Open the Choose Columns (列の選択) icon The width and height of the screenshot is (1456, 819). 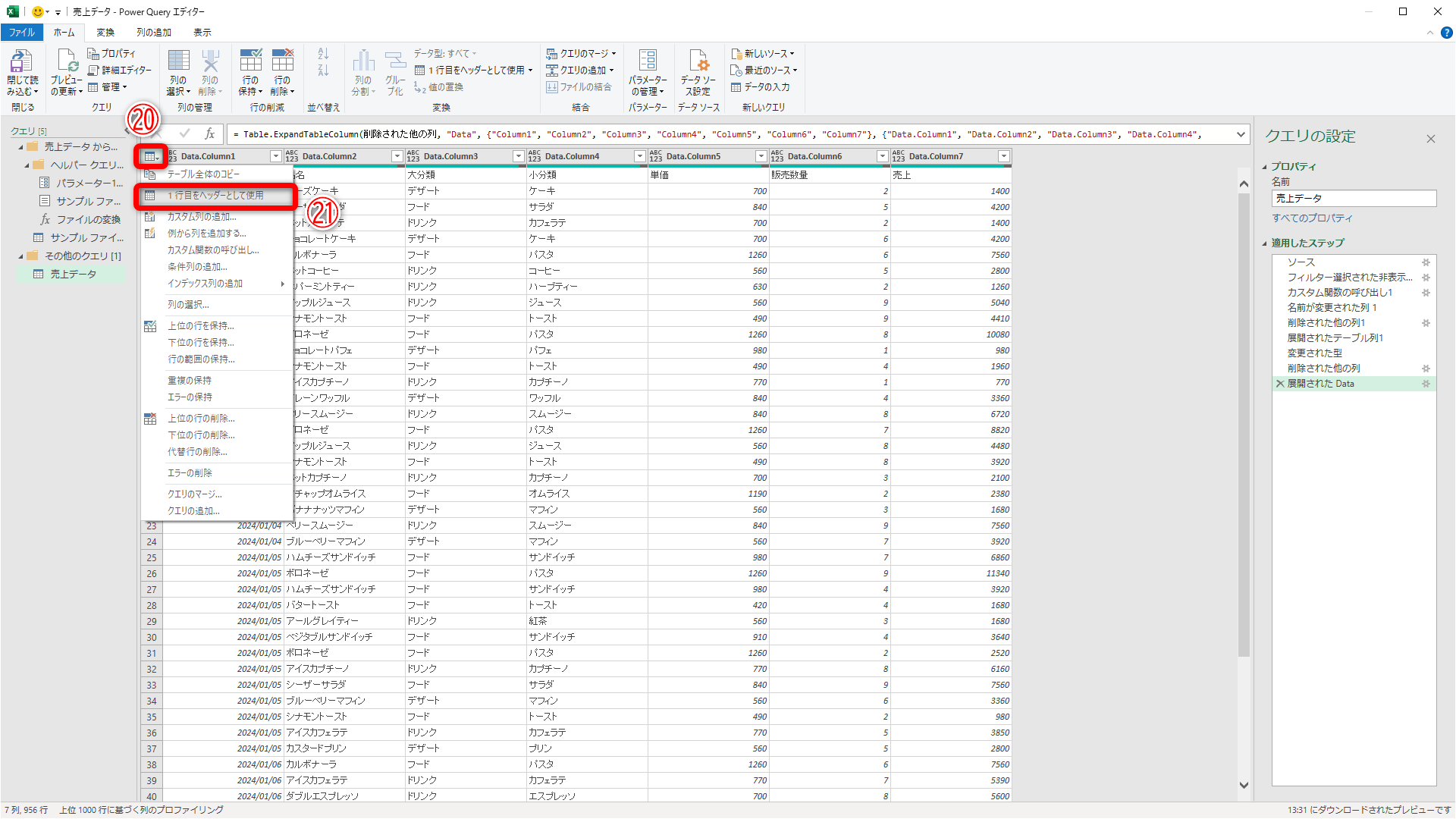pyautogui.click(x=178, y=62)
